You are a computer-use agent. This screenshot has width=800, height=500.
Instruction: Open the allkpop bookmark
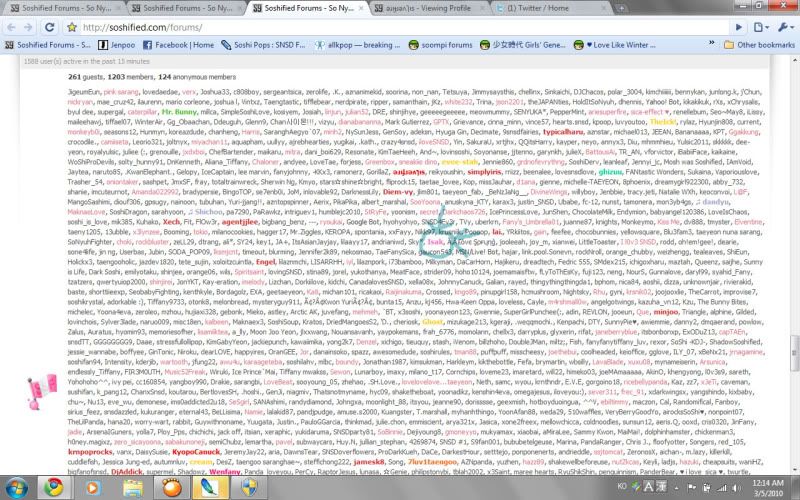(358, 45)
